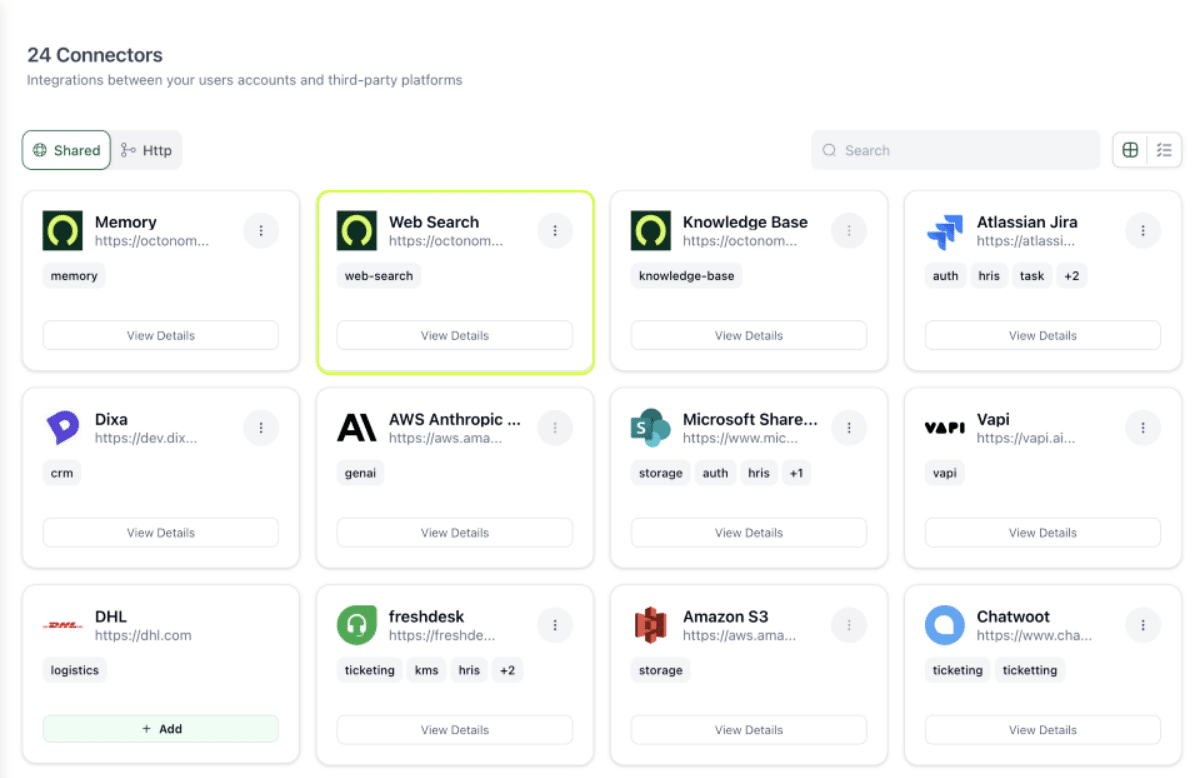The height and width of the screenshot is (778, 1200).
Task: Click the Amazon S3 logo icon
Action: [x=650, y=625]
